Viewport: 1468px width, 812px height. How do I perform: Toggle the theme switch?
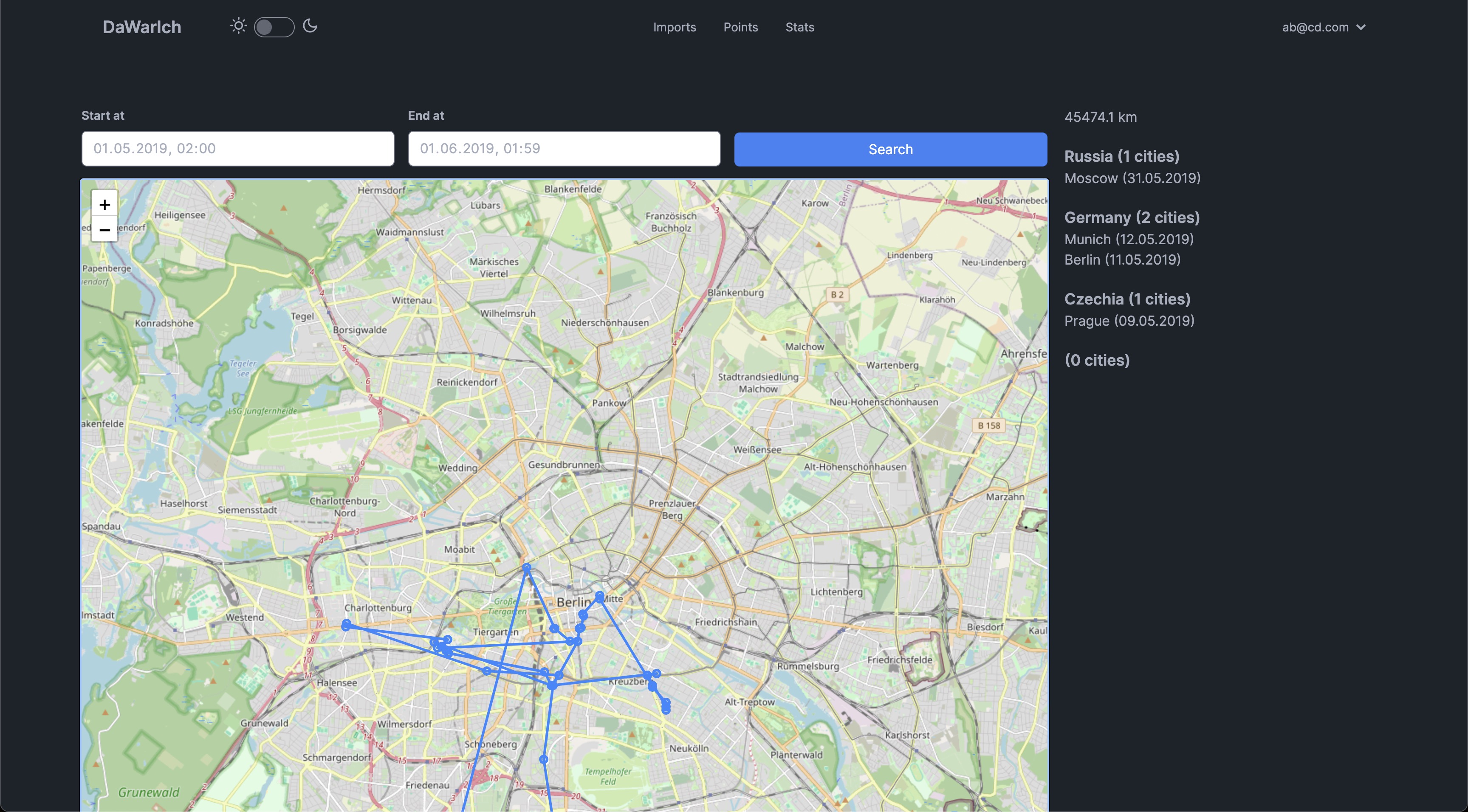(274, 27)
